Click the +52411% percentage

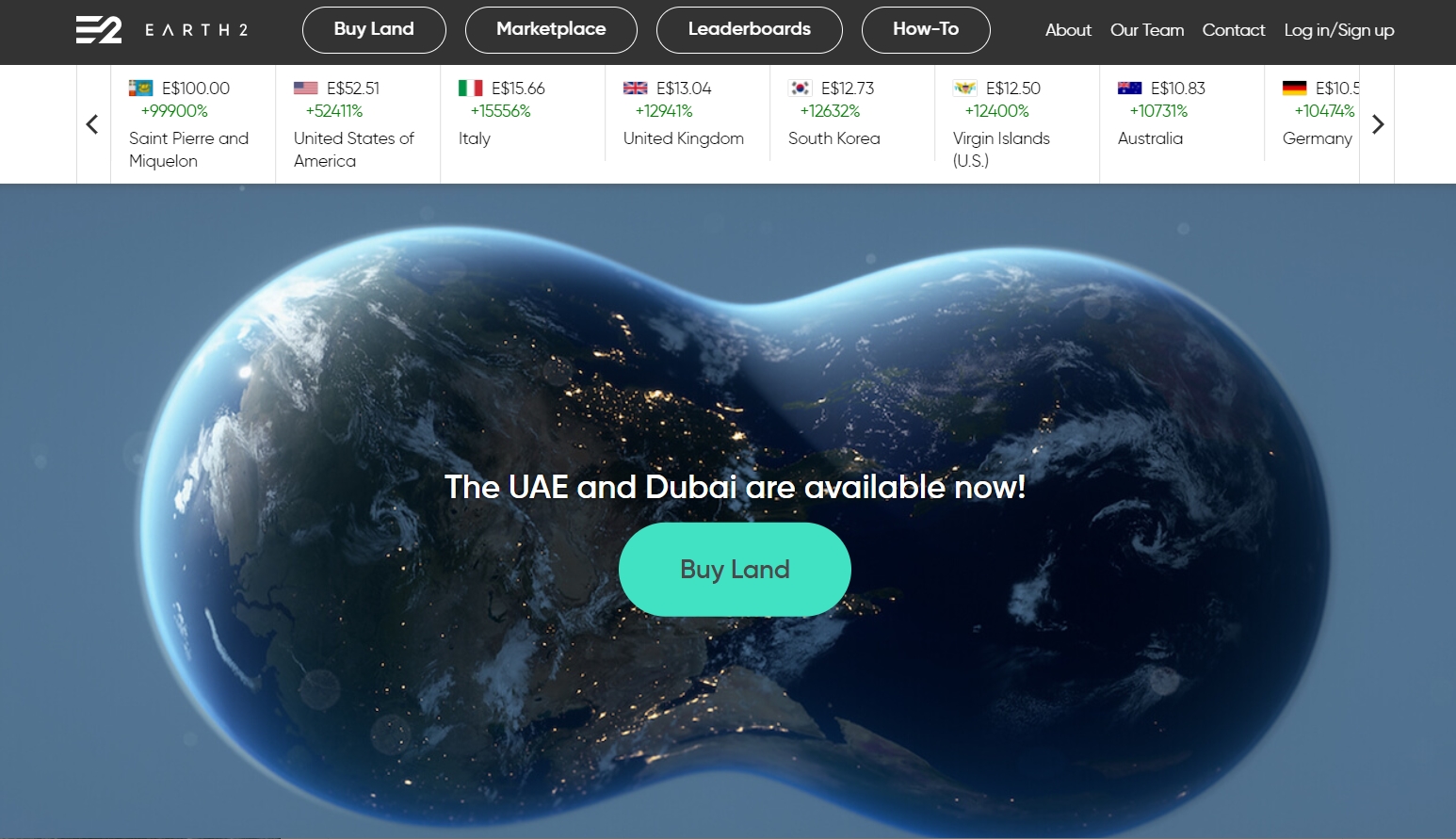click(x=334, y=111)
